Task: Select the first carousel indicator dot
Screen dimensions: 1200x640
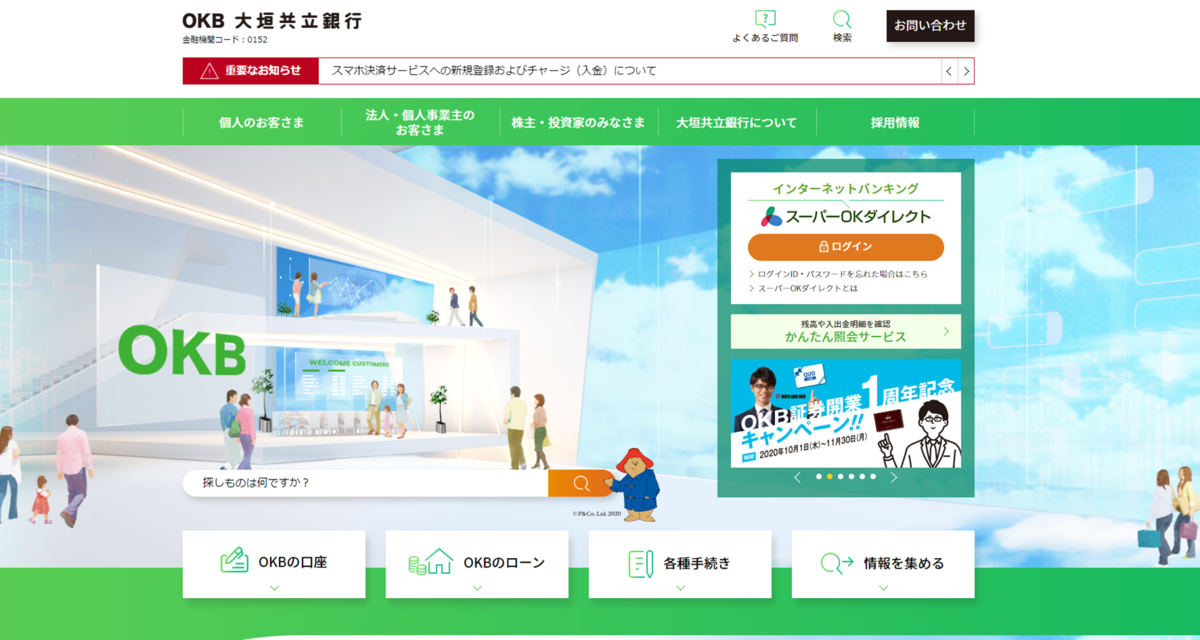Action: tap(819, 477)
